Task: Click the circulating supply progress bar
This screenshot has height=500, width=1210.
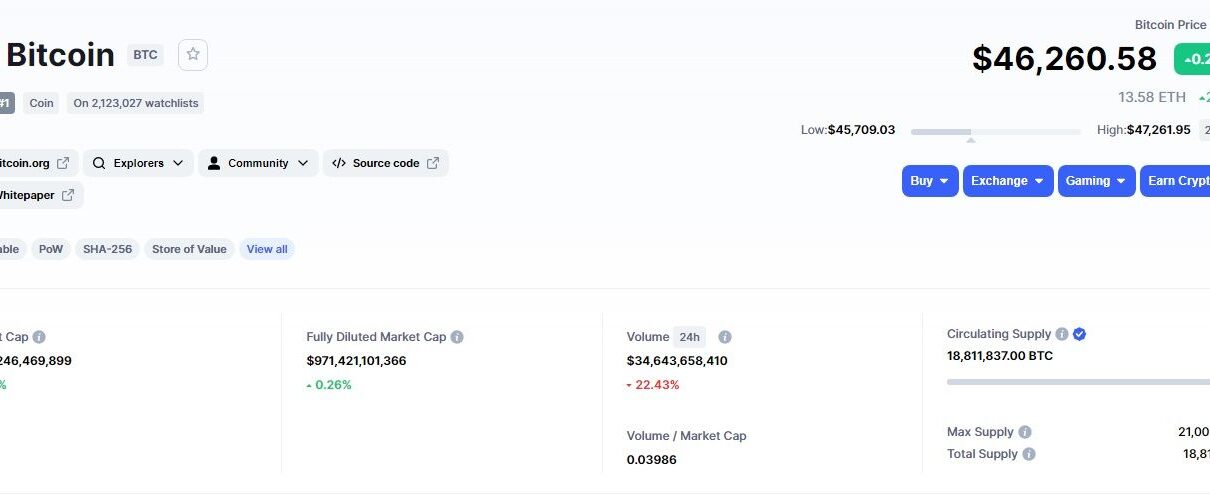Action: [1078, 381]
